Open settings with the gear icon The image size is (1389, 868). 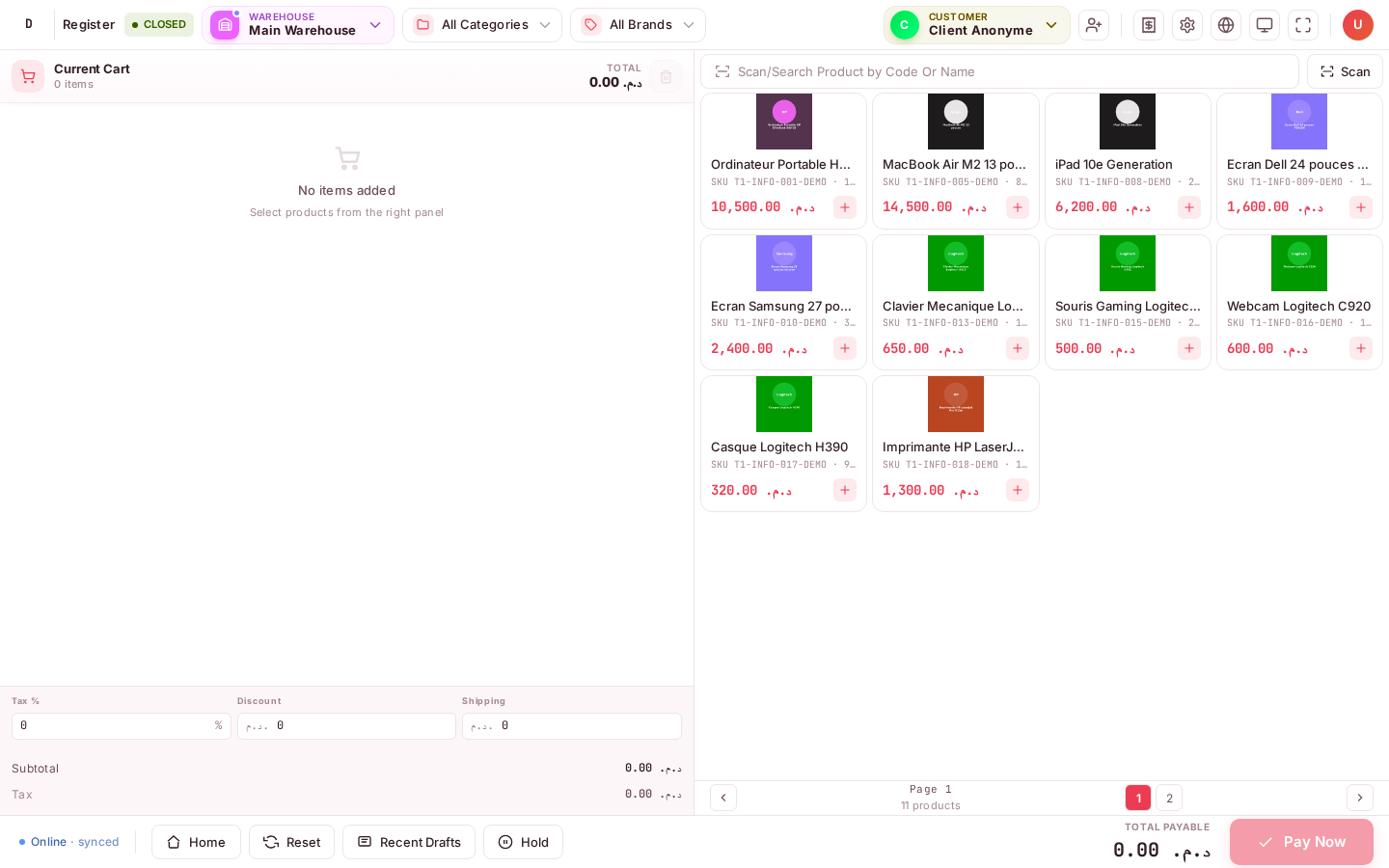[1187, 25]
